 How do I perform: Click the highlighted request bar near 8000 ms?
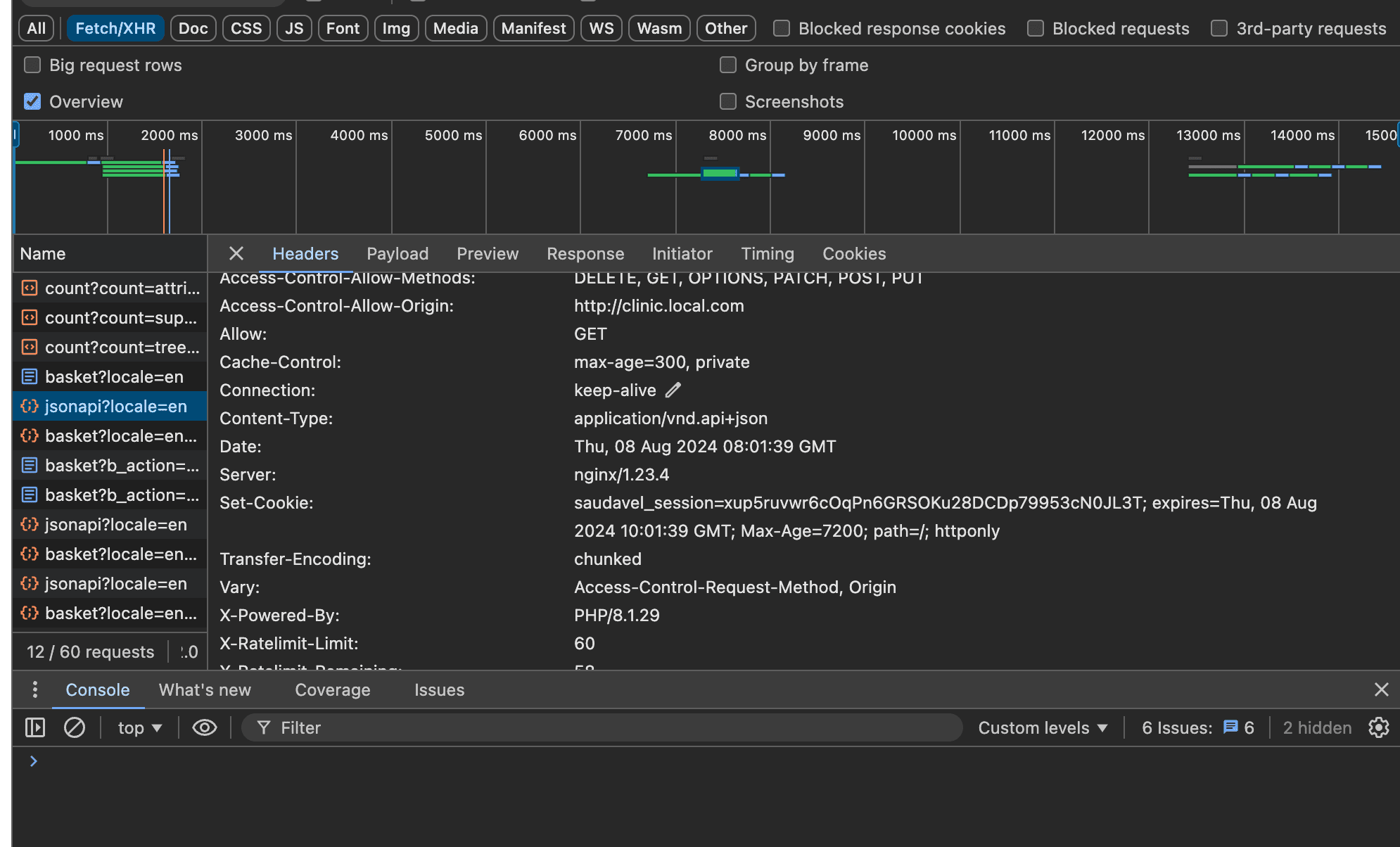(720, 173)
